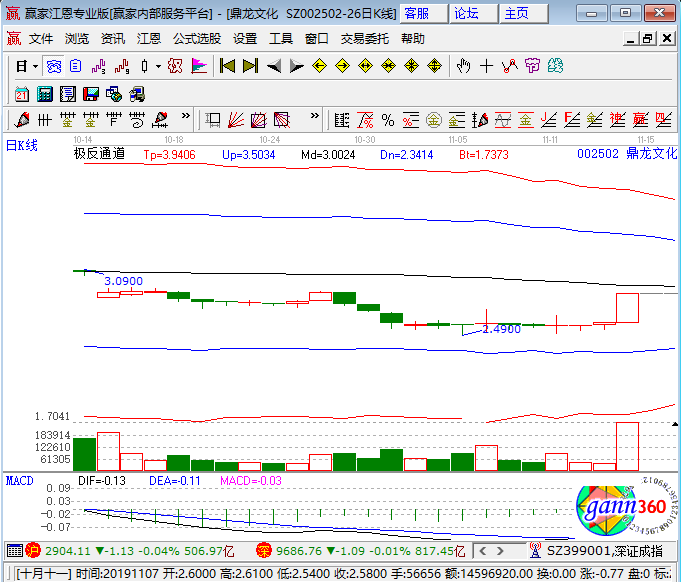The height and width of the screenshot is (582, 681).
Task: Click the yellow diamond horizontal-compress icon
Action: [389, 66]
